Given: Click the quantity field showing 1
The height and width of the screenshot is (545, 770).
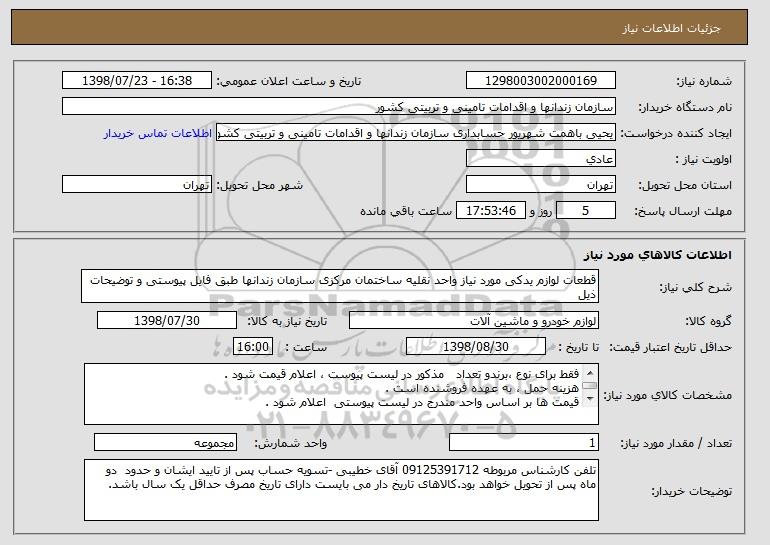Looking at the screenshot, I should (x=524, y=443).
